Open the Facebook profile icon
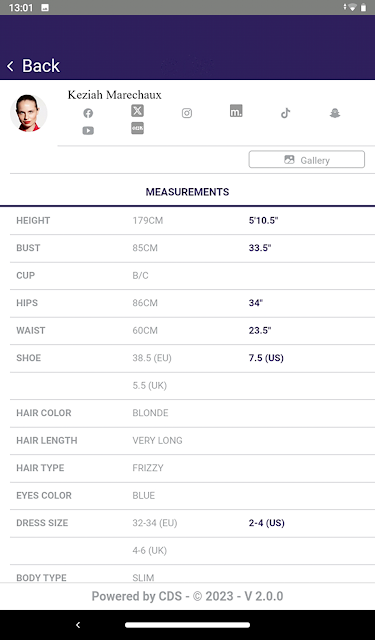This screenshot has width=375, height=640. [x=88, y=113]
